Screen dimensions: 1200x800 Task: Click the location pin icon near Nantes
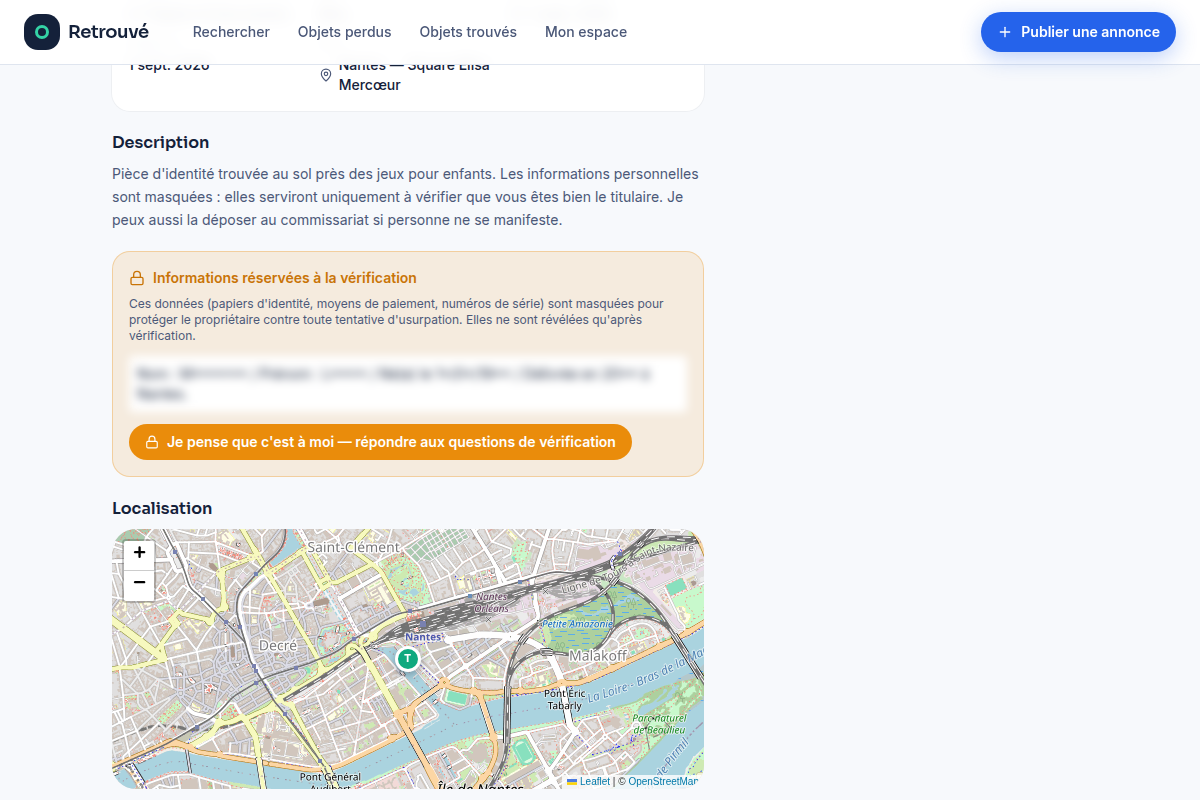coord(325,75)
